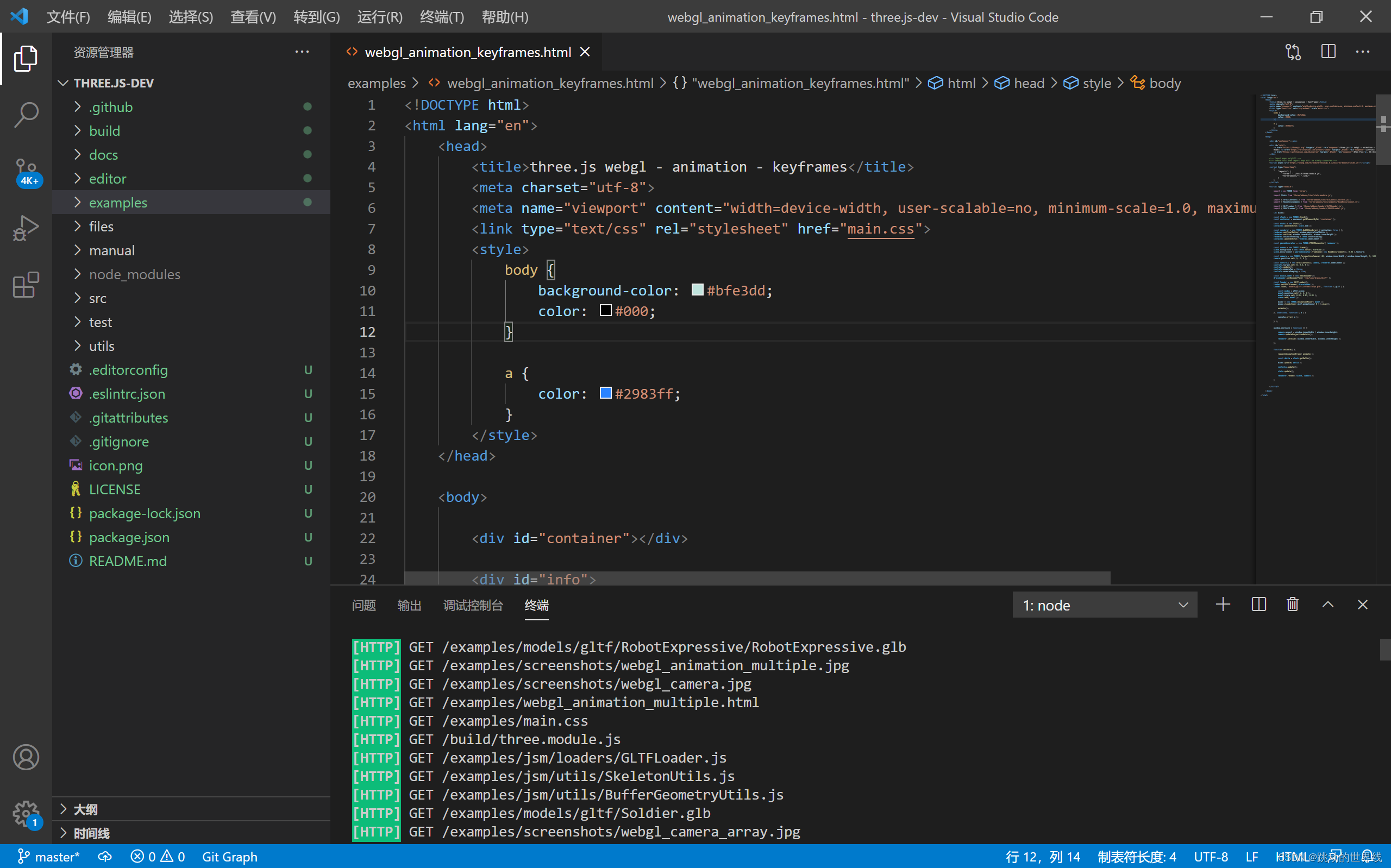The width and height of the screenshot is (1391, 868).
Task: Switch to the 输出 output tab
Action: coord(409,605)
